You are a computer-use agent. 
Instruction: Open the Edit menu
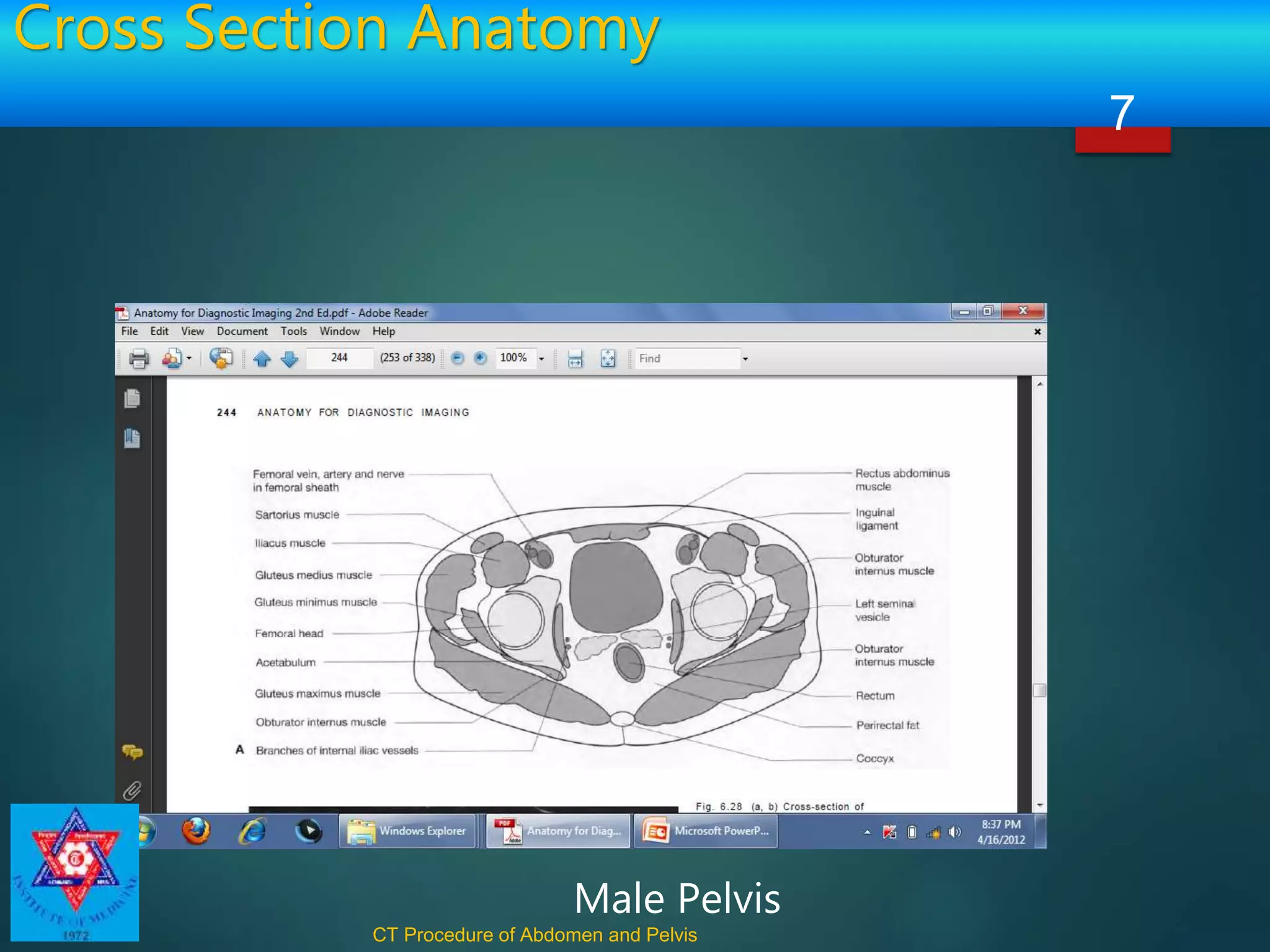click(159, 331)
